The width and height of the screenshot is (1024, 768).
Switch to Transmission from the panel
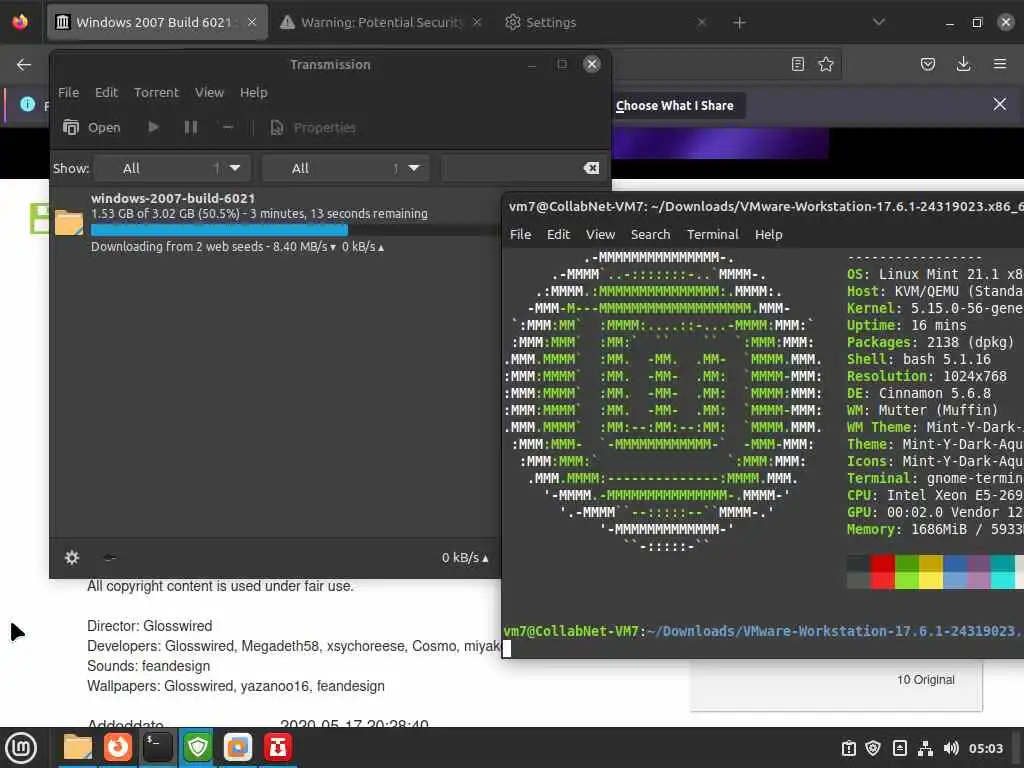(278, 747)
